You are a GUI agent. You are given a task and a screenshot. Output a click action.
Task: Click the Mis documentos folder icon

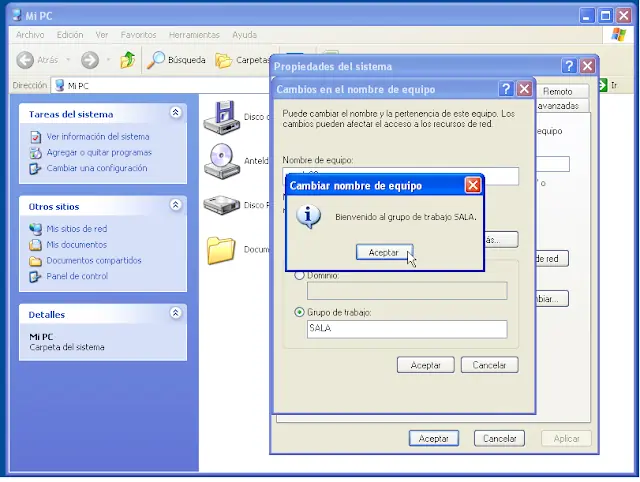(36, 245)
